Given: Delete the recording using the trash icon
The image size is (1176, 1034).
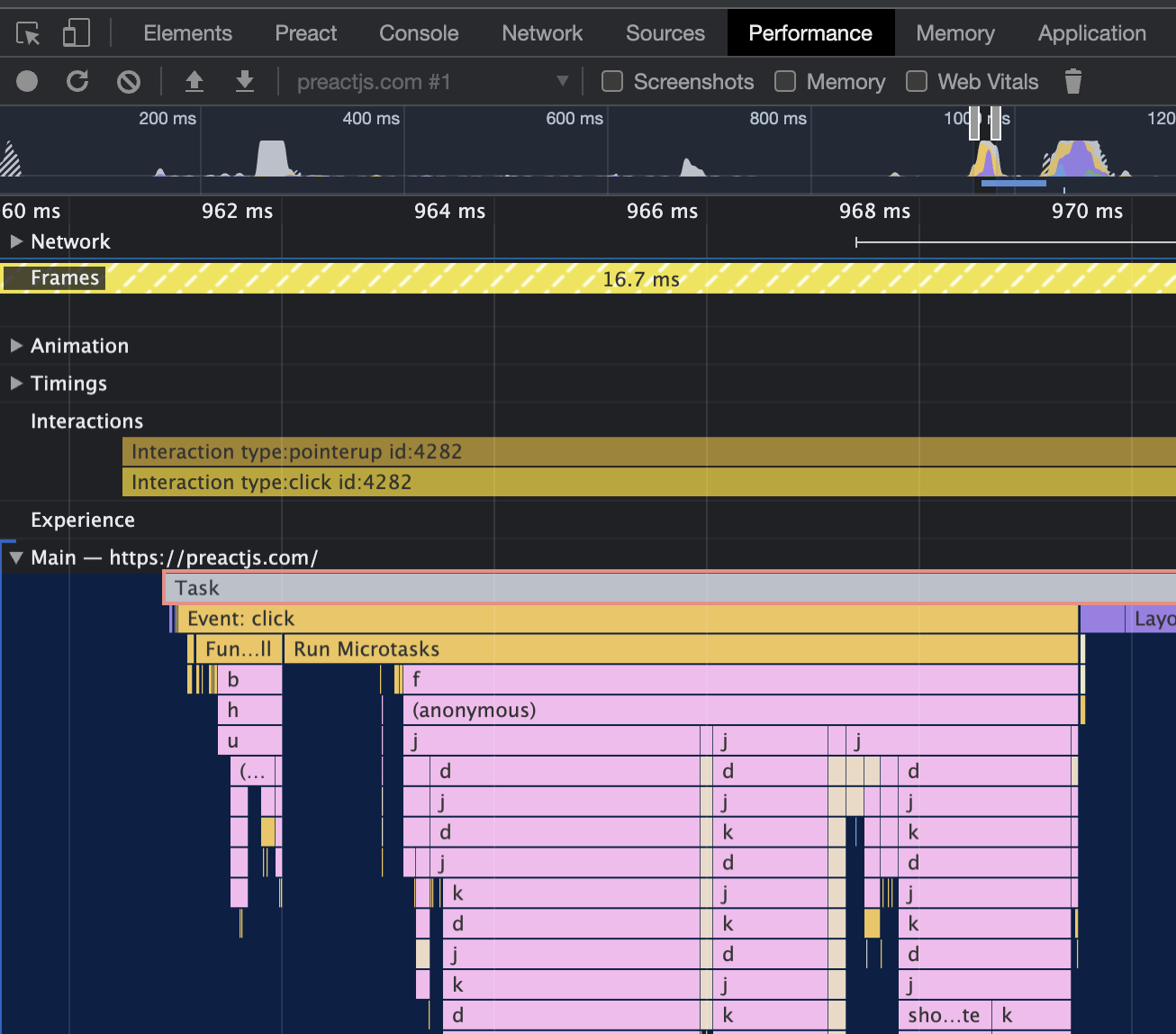Looking at the screenshot, I should tap(1072, 81).
